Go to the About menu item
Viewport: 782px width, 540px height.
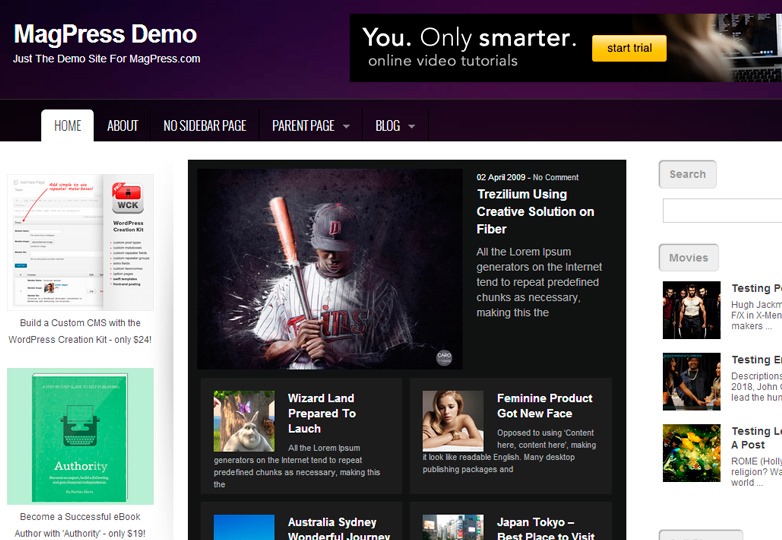point(122,126)
